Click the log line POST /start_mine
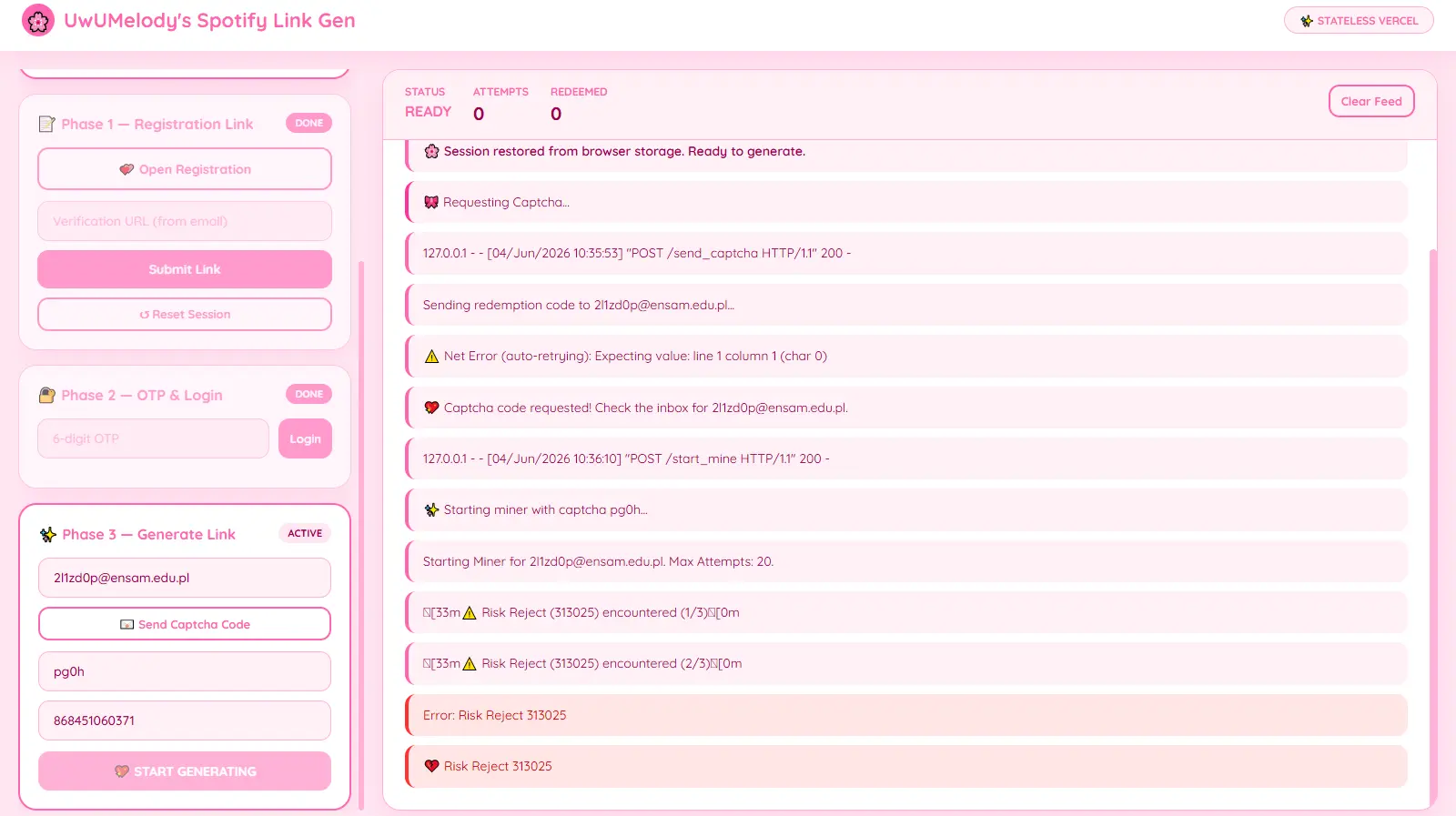 906,459
